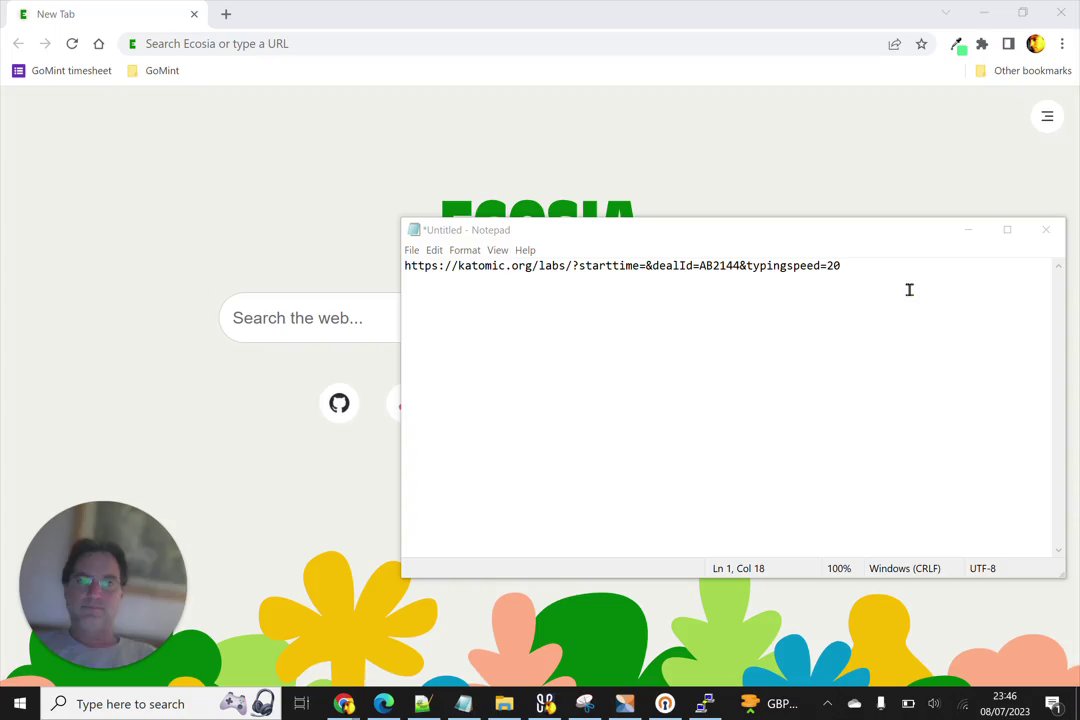Open network Wi-Fi tray icon
The image size is (1080, 720).
pyautogui.click(x=962, y=704)
